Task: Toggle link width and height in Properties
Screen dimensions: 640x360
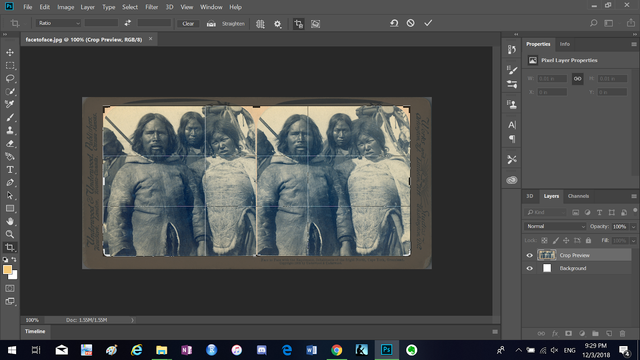Action: (577, 79)
